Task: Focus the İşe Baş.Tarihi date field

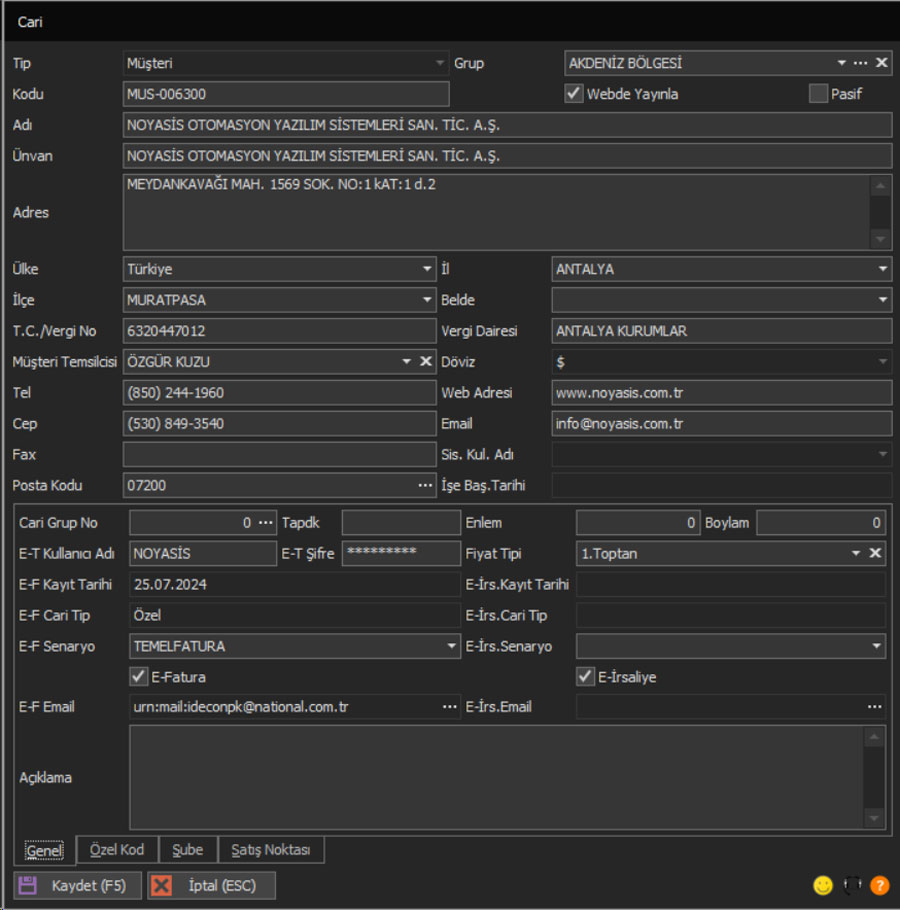Action: coord(722,485)
